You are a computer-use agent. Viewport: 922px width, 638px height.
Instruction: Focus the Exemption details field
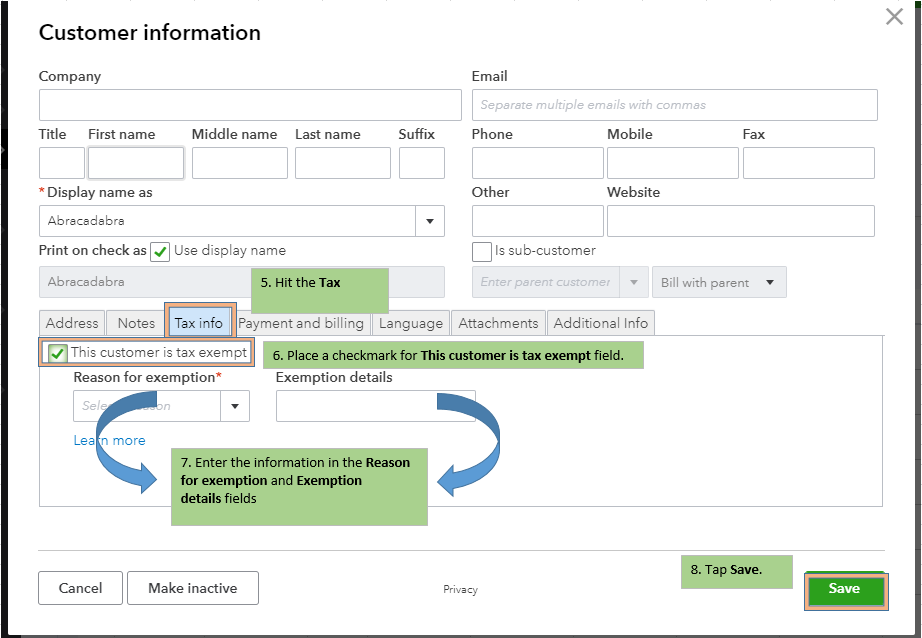pos(375,406)
